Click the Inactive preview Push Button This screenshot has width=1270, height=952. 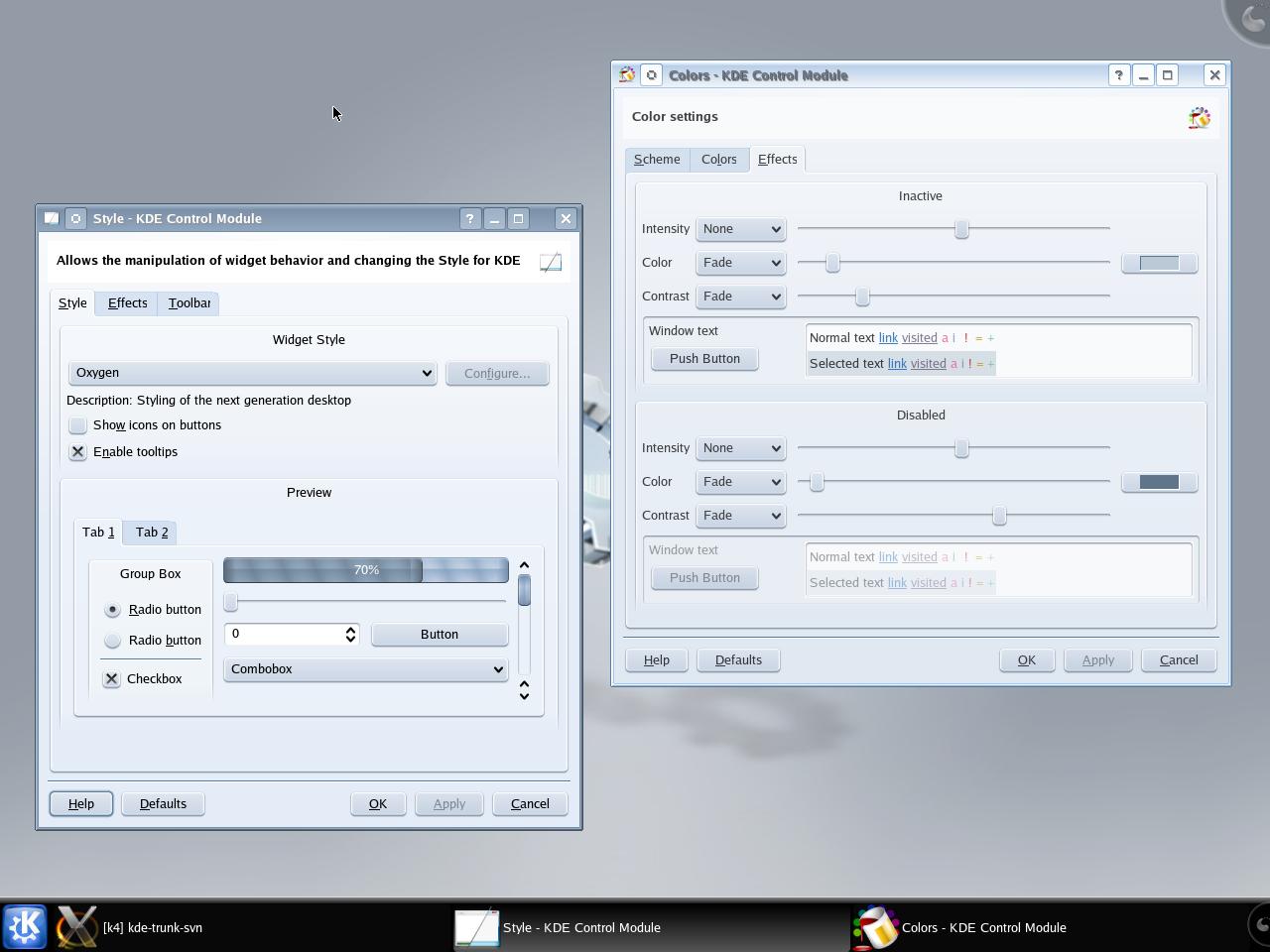[704, 359]
